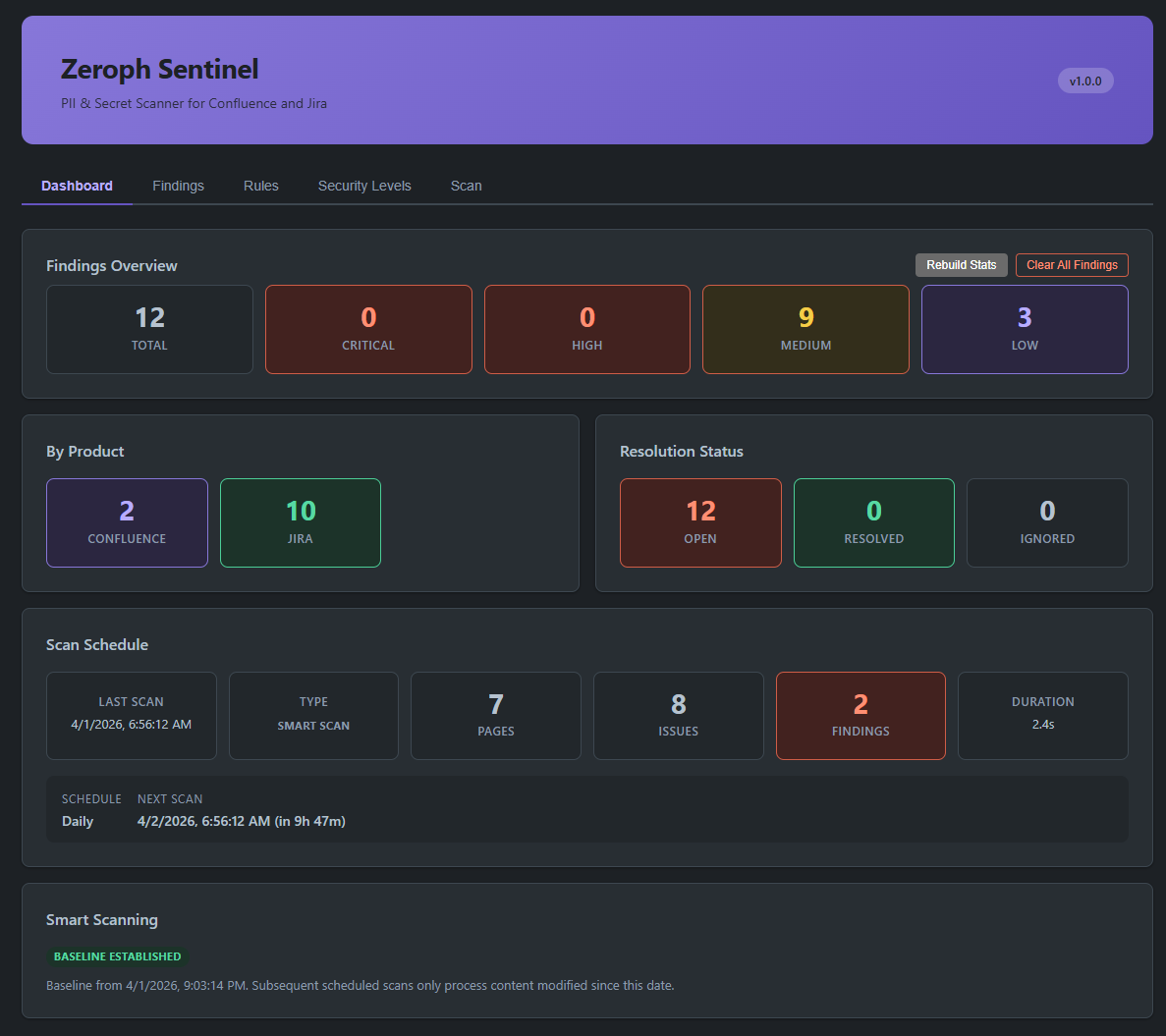The image size is (1166, 1036).
Task: Click the Duration 2.4s card
Action: (1042, 716)
